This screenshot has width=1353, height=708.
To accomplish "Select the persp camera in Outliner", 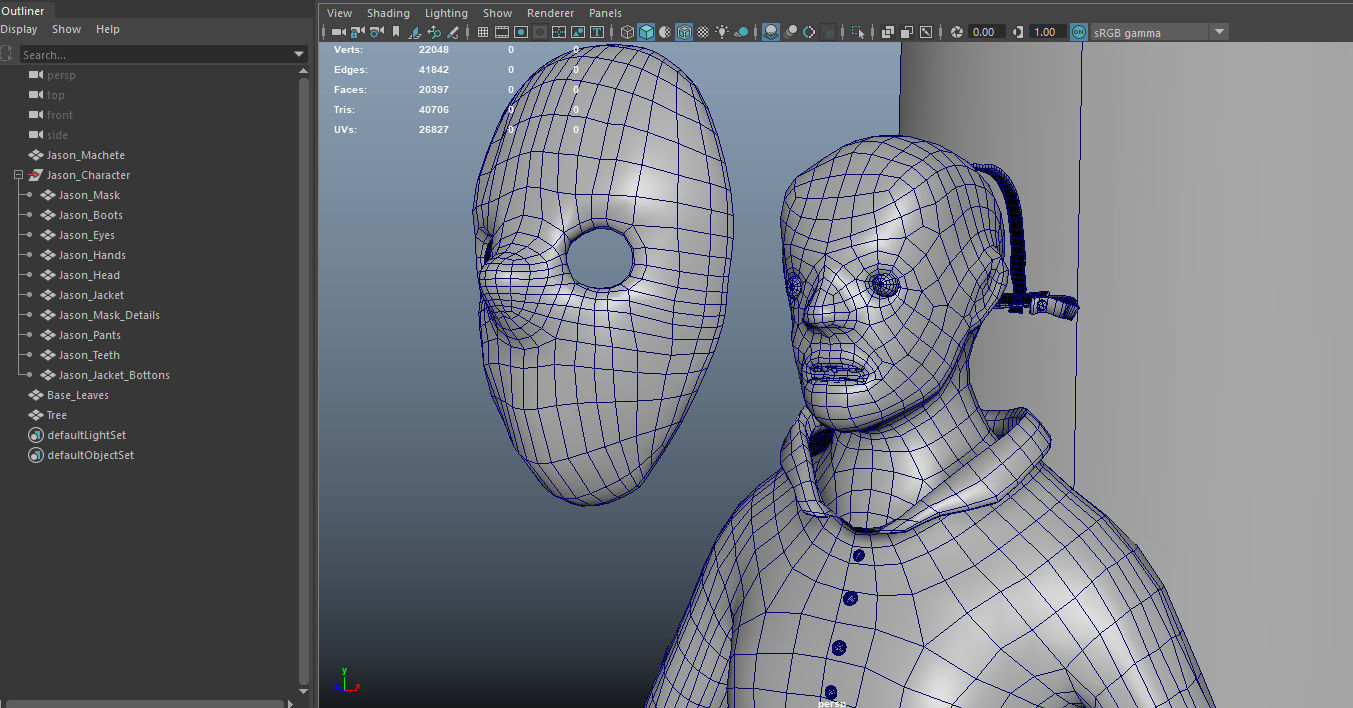I will [61, 75].
